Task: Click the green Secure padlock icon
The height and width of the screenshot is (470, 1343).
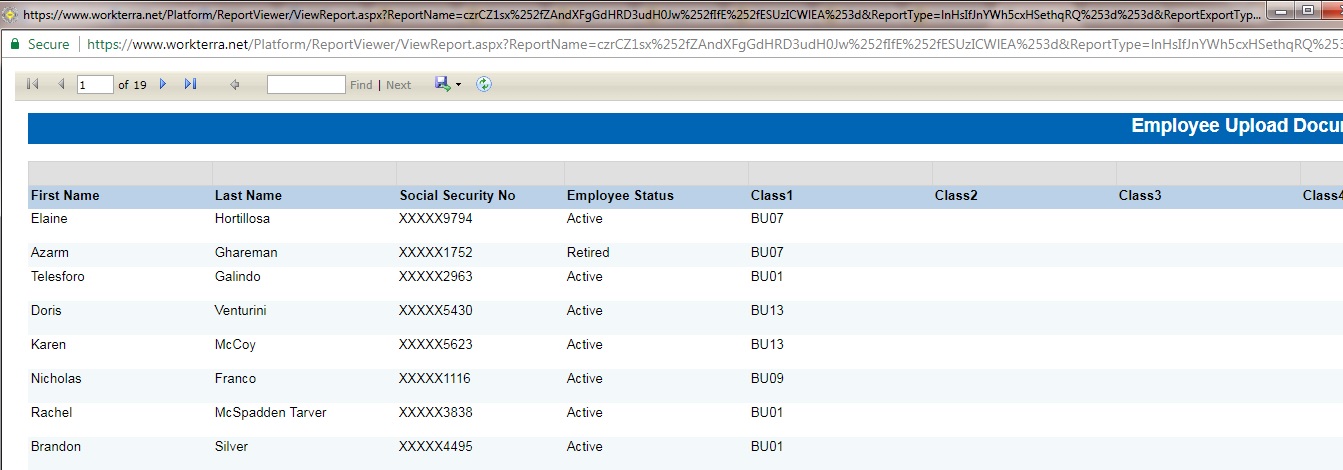Action: [14, 44]
